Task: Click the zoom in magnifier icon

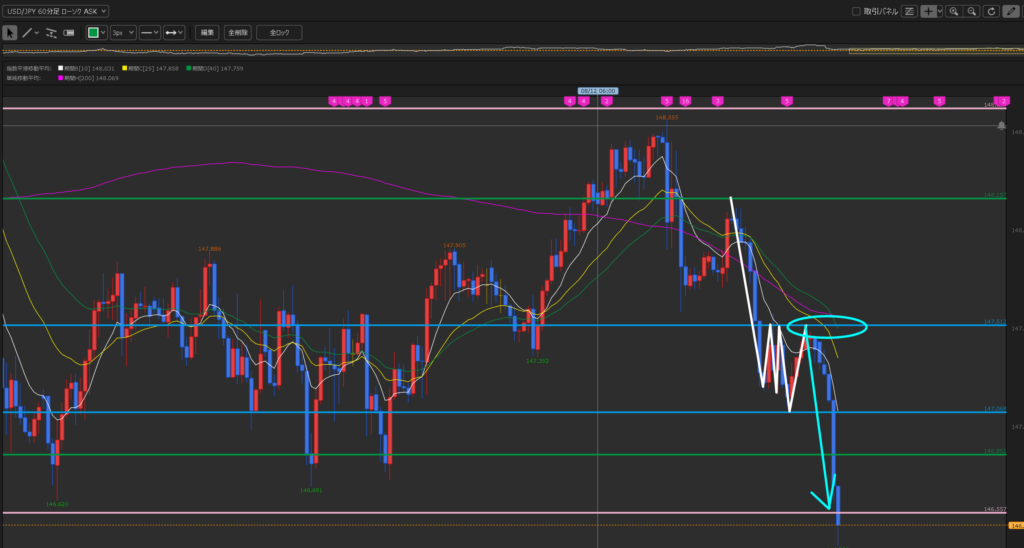Action: coord(953,11)
